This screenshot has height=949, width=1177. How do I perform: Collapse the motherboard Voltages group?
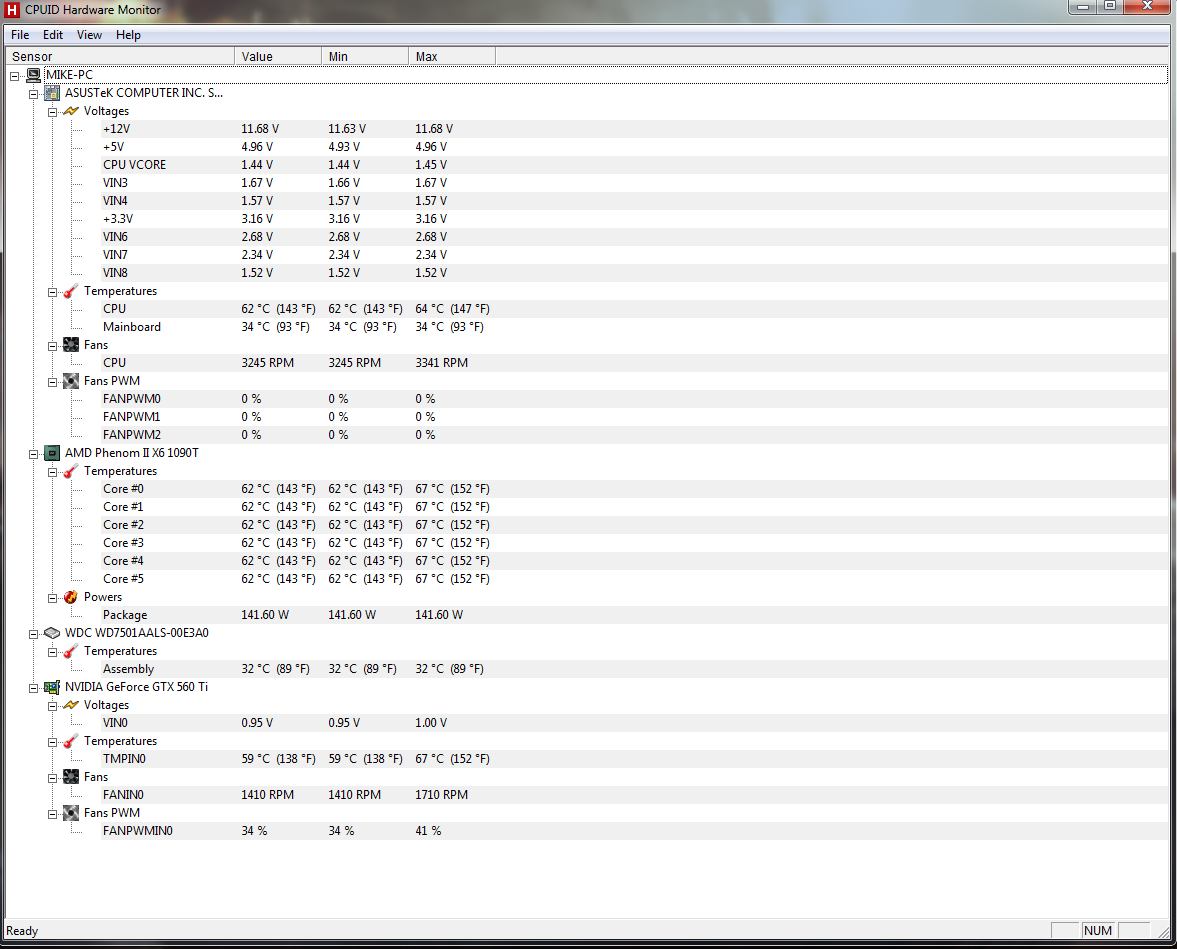(x=53, y=112)
